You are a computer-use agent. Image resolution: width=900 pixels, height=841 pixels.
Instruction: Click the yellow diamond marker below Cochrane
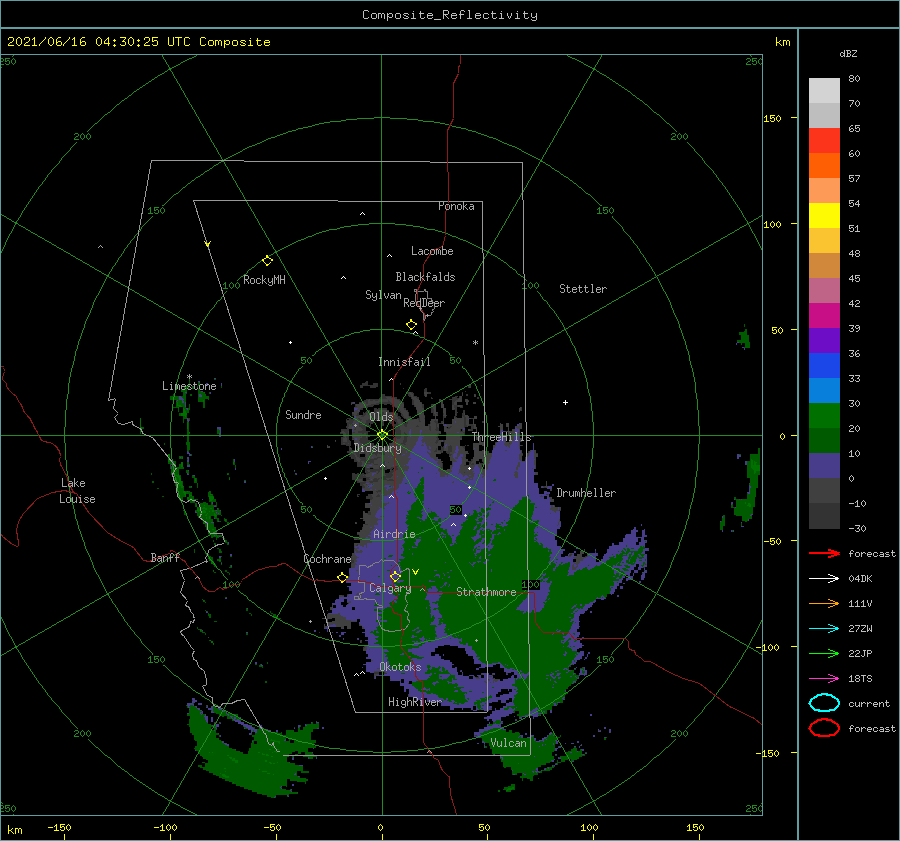click(x=343, y=578)
